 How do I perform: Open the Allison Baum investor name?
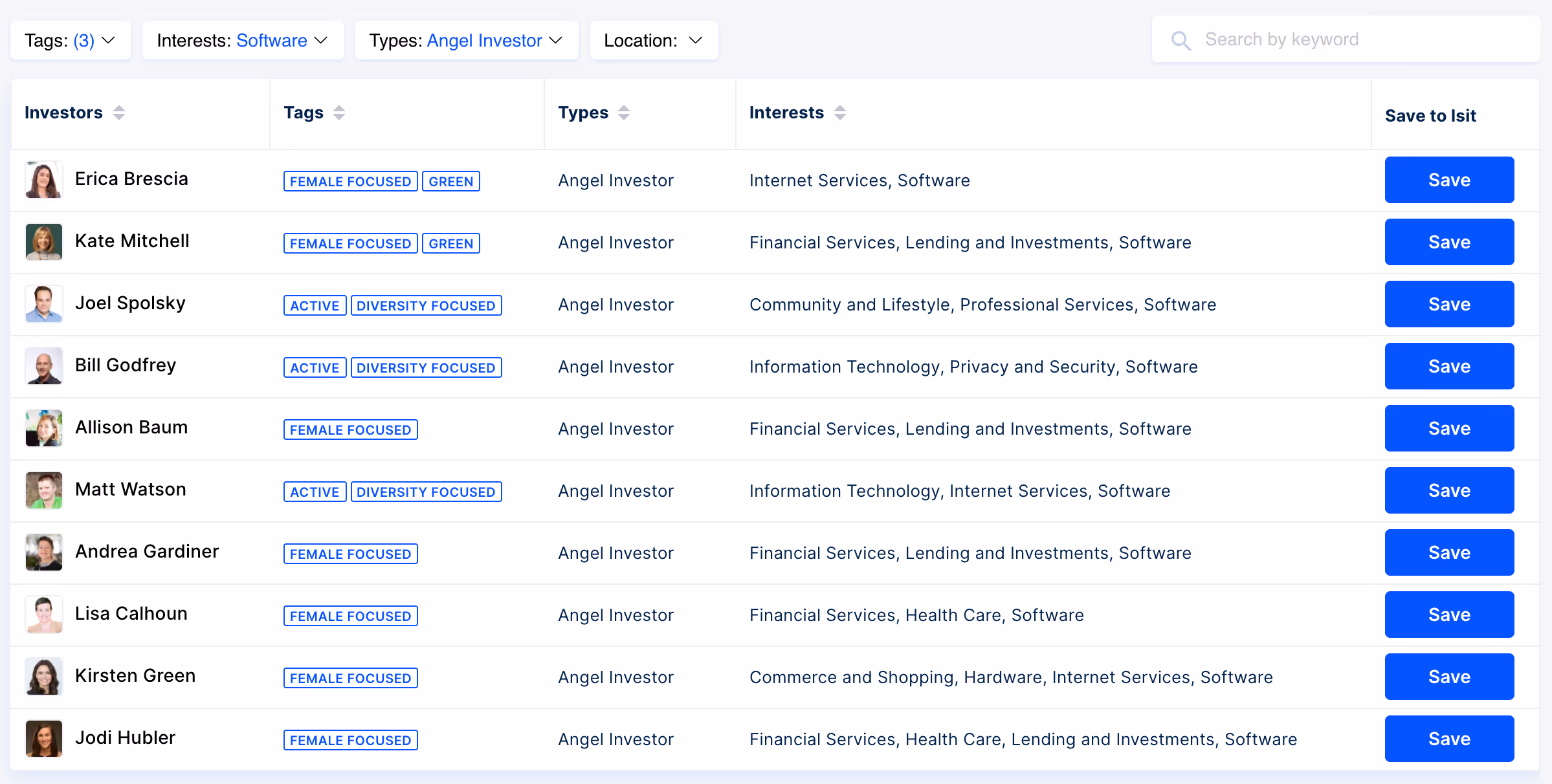tap(131, 427)
